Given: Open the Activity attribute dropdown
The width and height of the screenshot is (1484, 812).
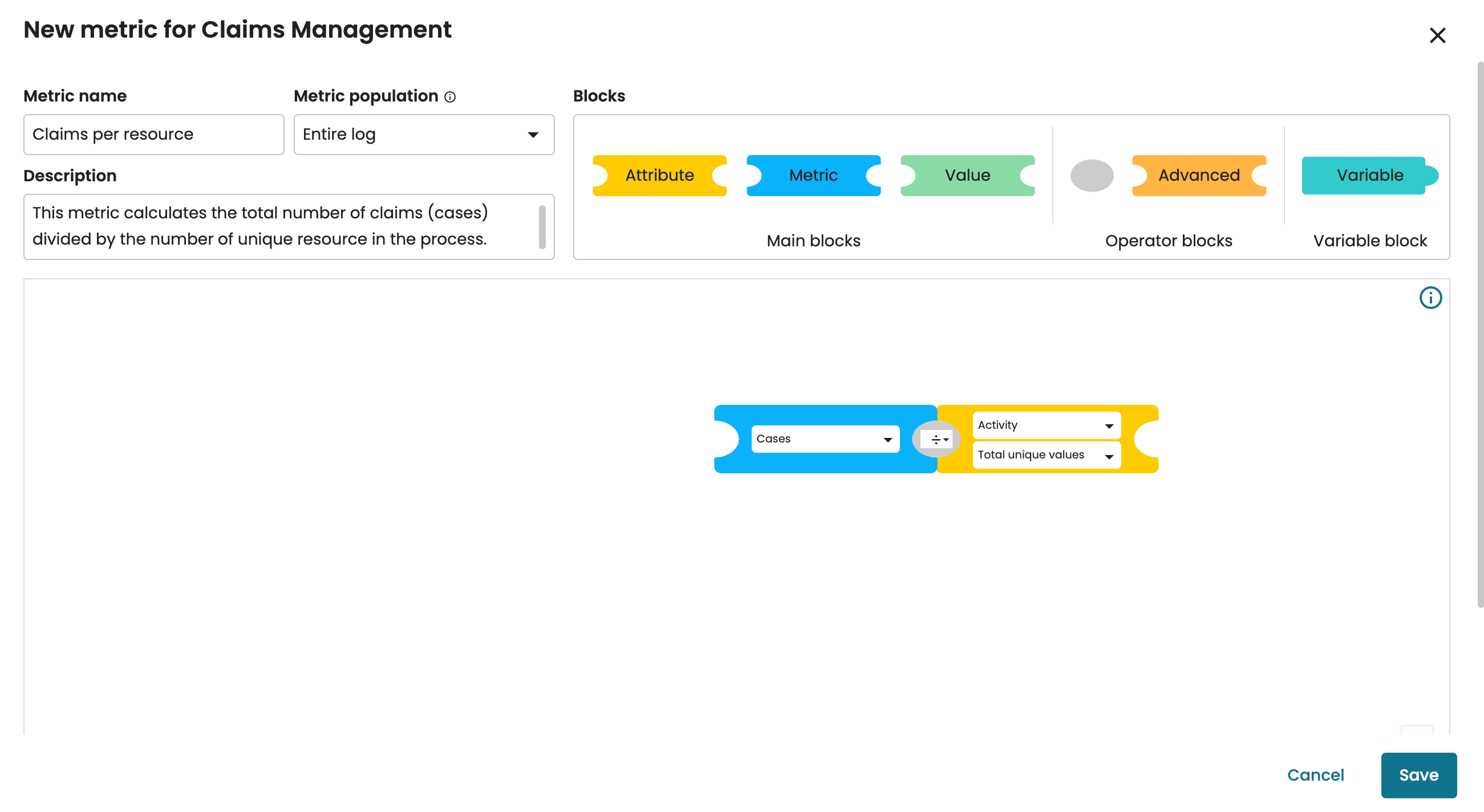Looking at the screenshot, I should pos(1045,425).
